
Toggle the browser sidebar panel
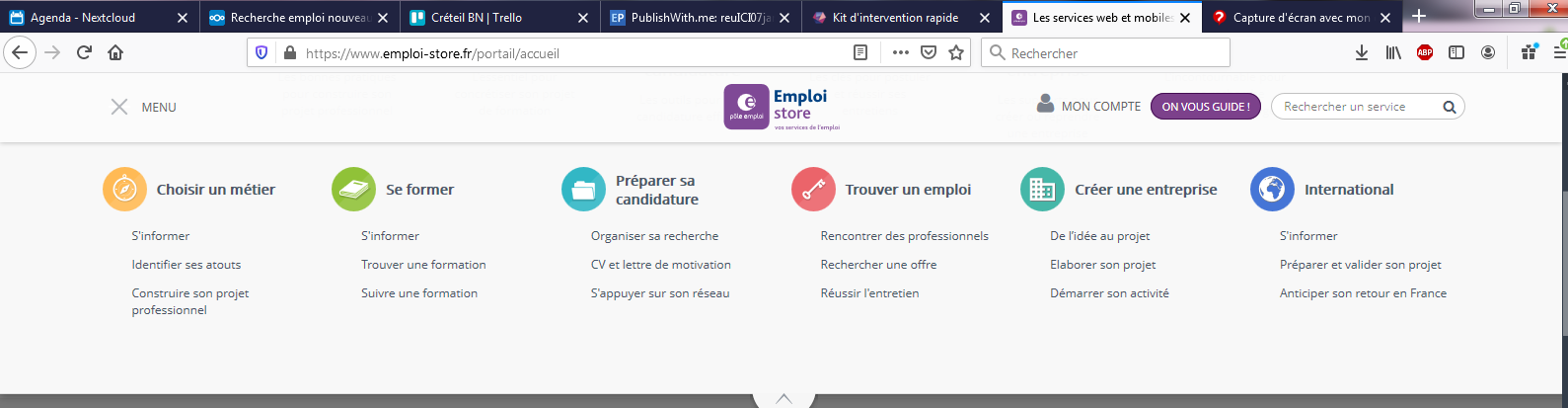[x=1456, y=53]
